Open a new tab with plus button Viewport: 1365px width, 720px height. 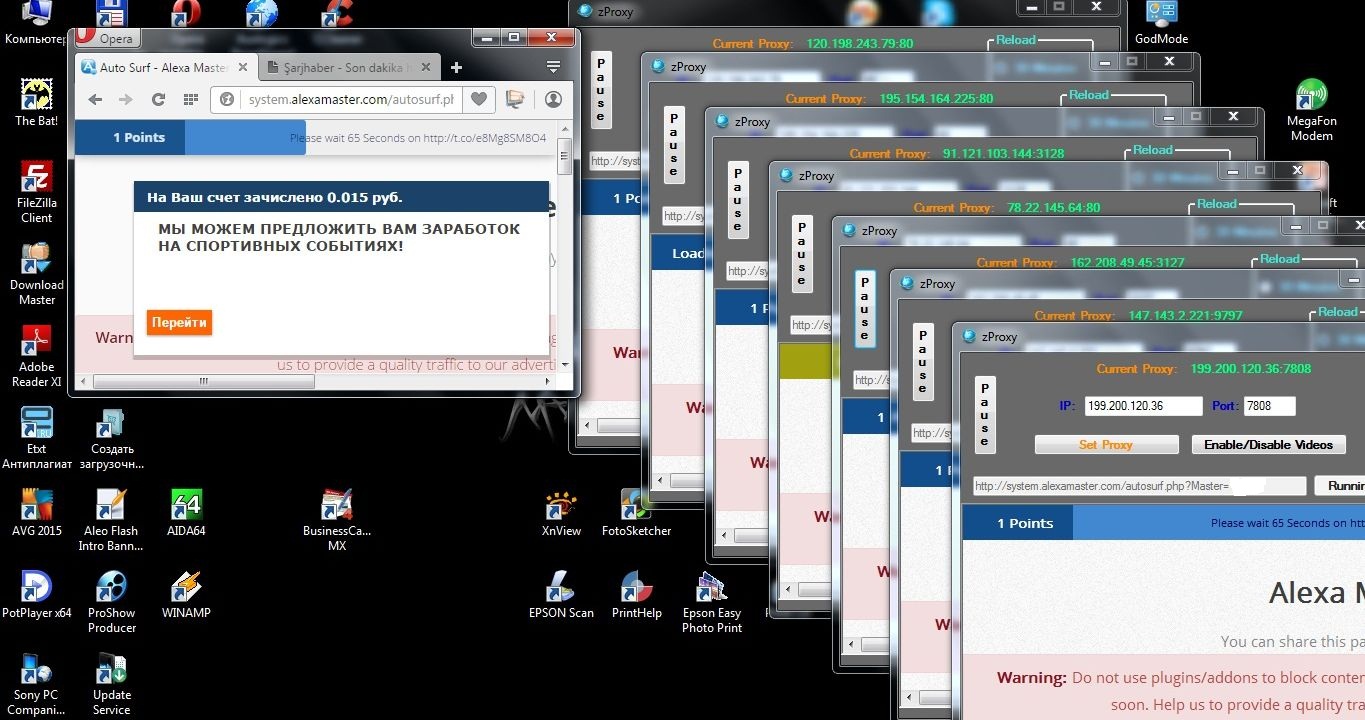(x=456, y=68)
